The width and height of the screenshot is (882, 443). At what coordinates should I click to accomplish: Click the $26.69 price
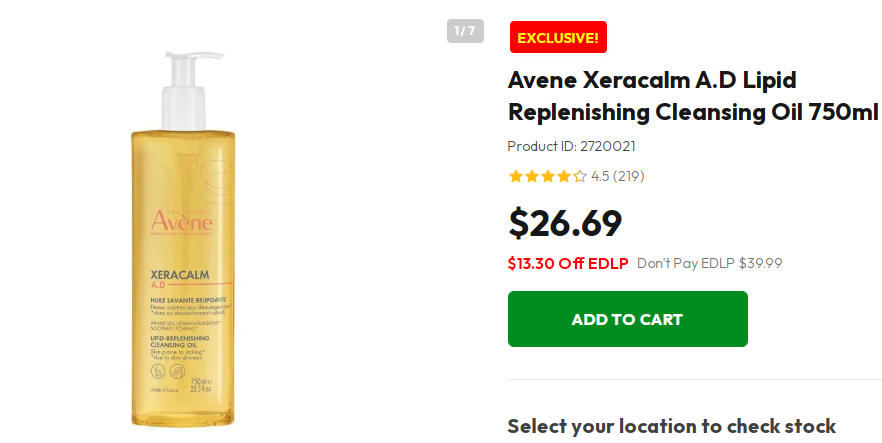[565, 223]
